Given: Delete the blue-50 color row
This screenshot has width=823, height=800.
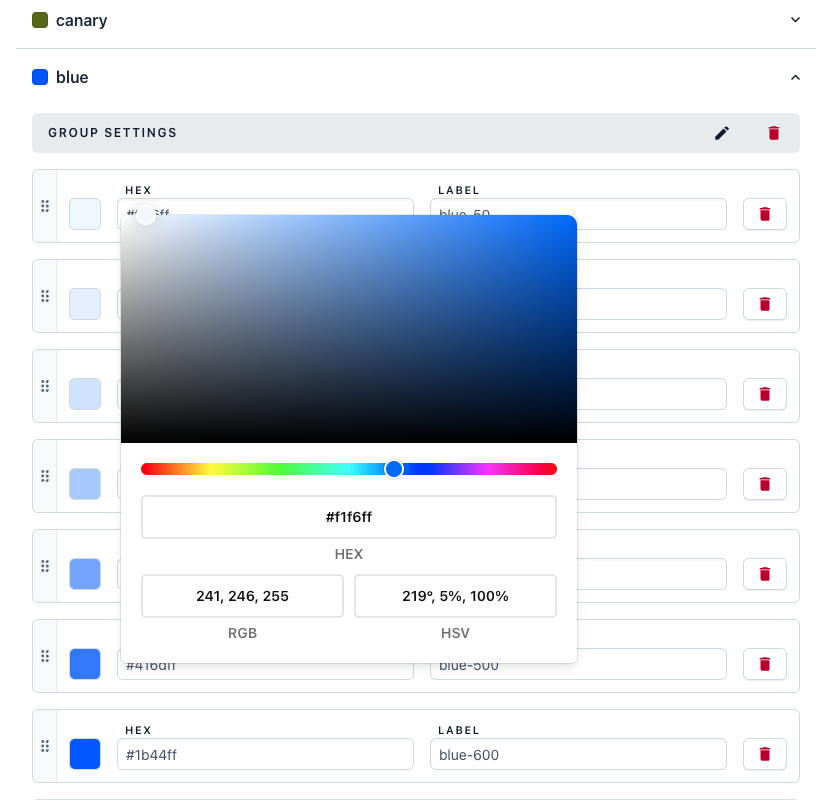Looking at the screenshot, I should pos(765,214).
